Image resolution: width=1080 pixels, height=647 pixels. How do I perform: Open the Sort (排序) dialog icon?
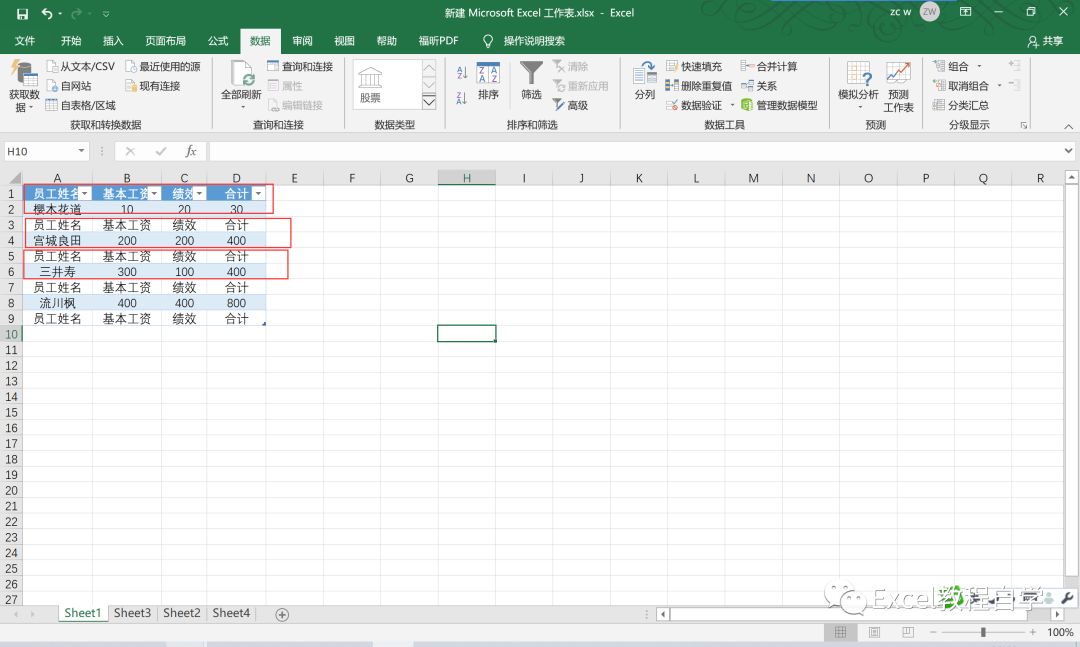(x=488, y=76)
